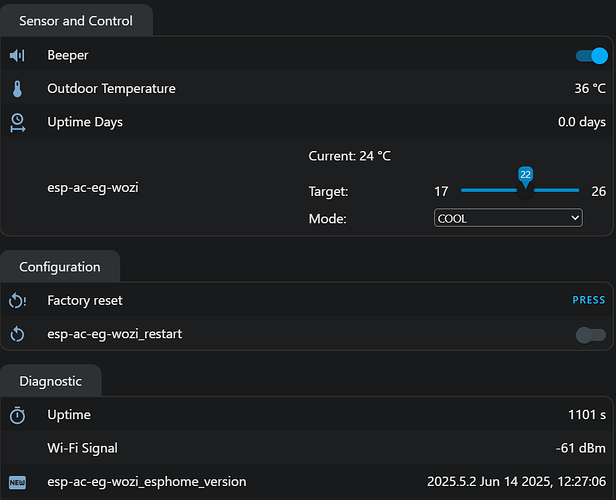This screenshot has height=500, width=616.
Task: Enable the esp-ac-eg-wozi_restart toggle
Action: tap(590, 335)
